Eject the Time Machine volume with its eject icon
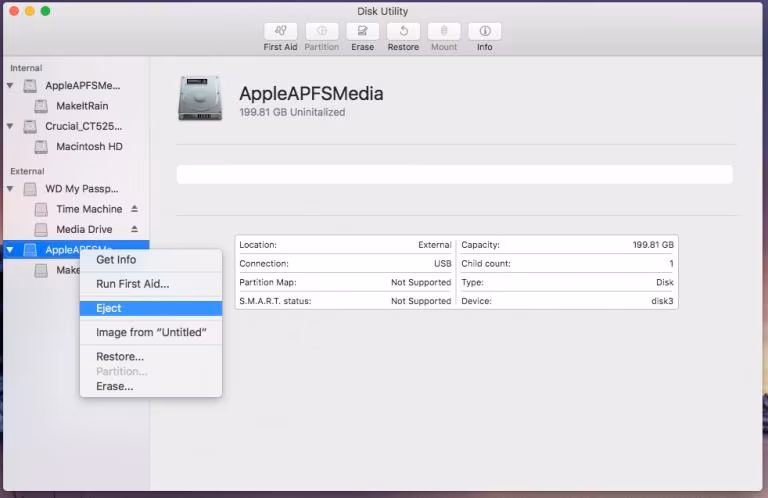Screen dimensions: 768x498 tap(135, 209)
